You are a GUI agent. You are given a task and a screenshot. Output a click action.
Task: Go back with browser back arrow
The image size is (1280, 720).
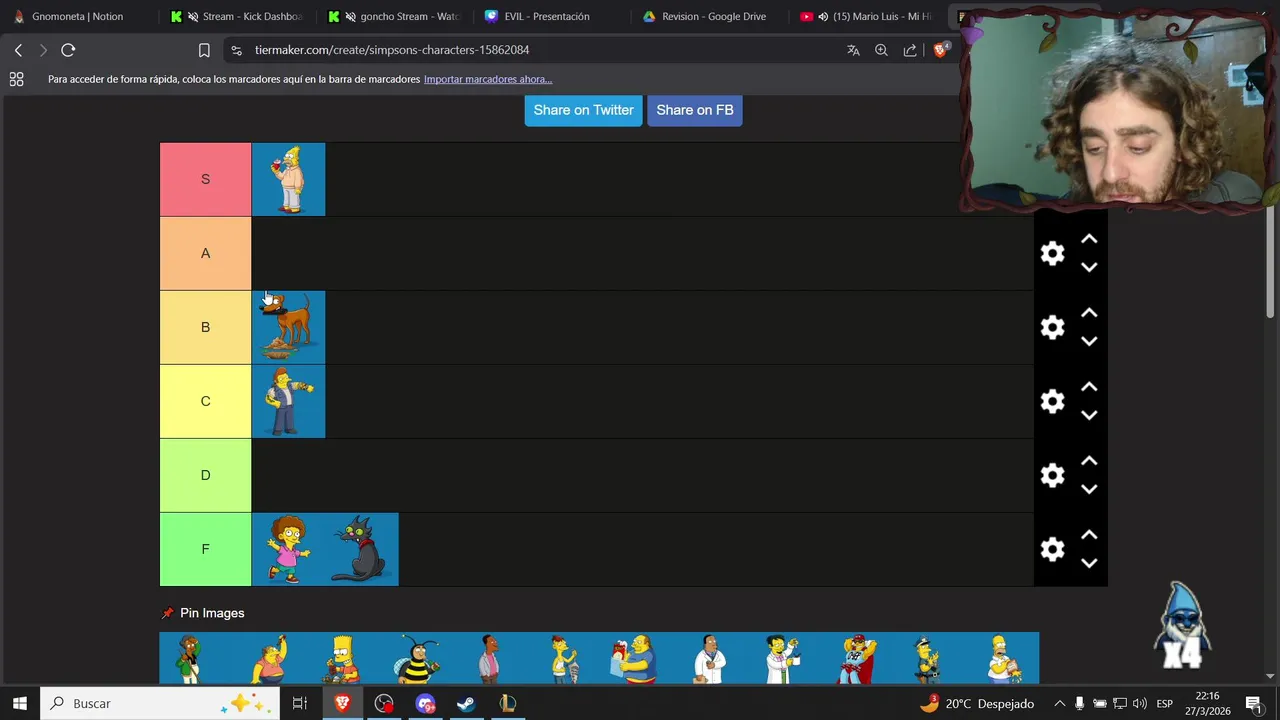tap(18, 50)
